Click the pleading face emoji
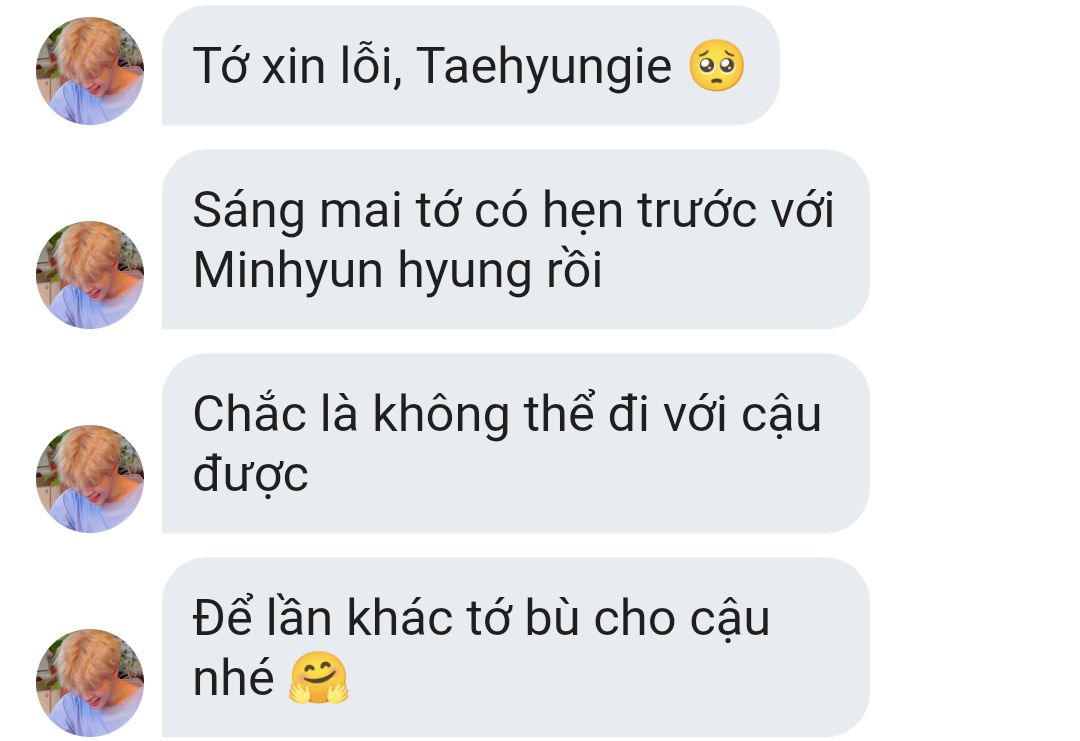1080x741 pixels. click(x=717, y=66)
